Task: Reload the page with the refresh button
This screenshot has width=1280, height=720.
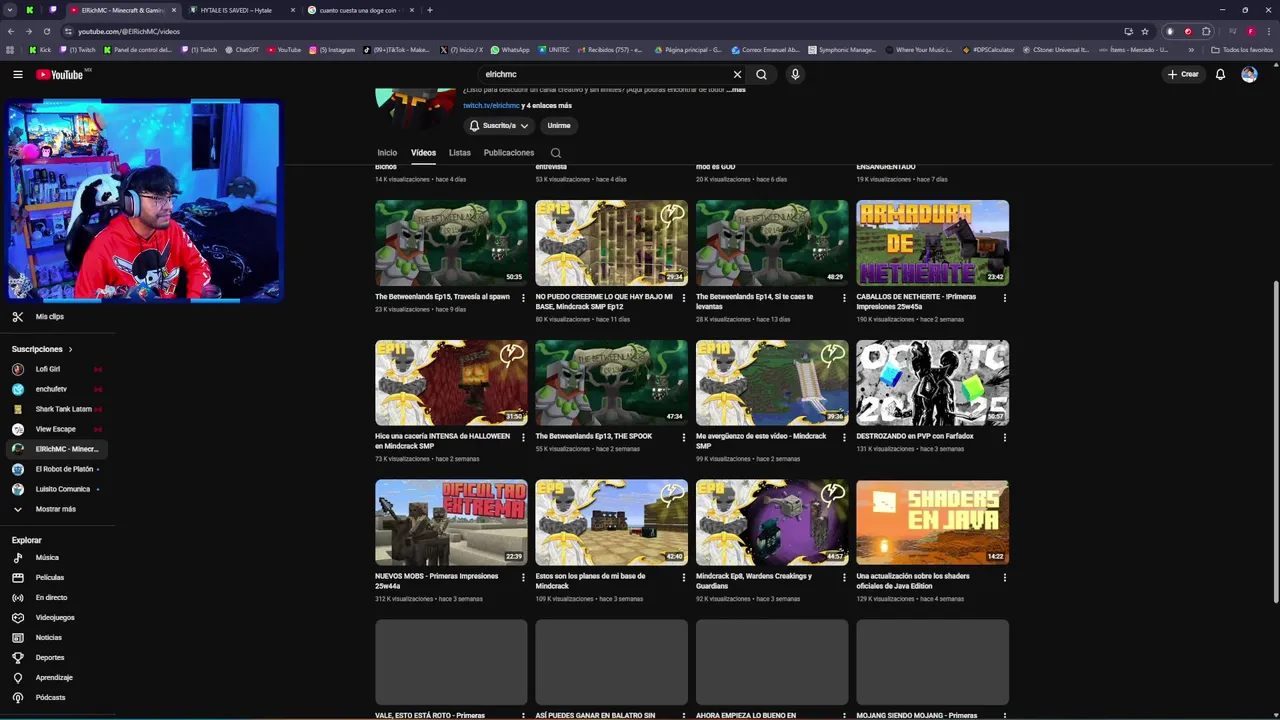Action: click(46, 31)
